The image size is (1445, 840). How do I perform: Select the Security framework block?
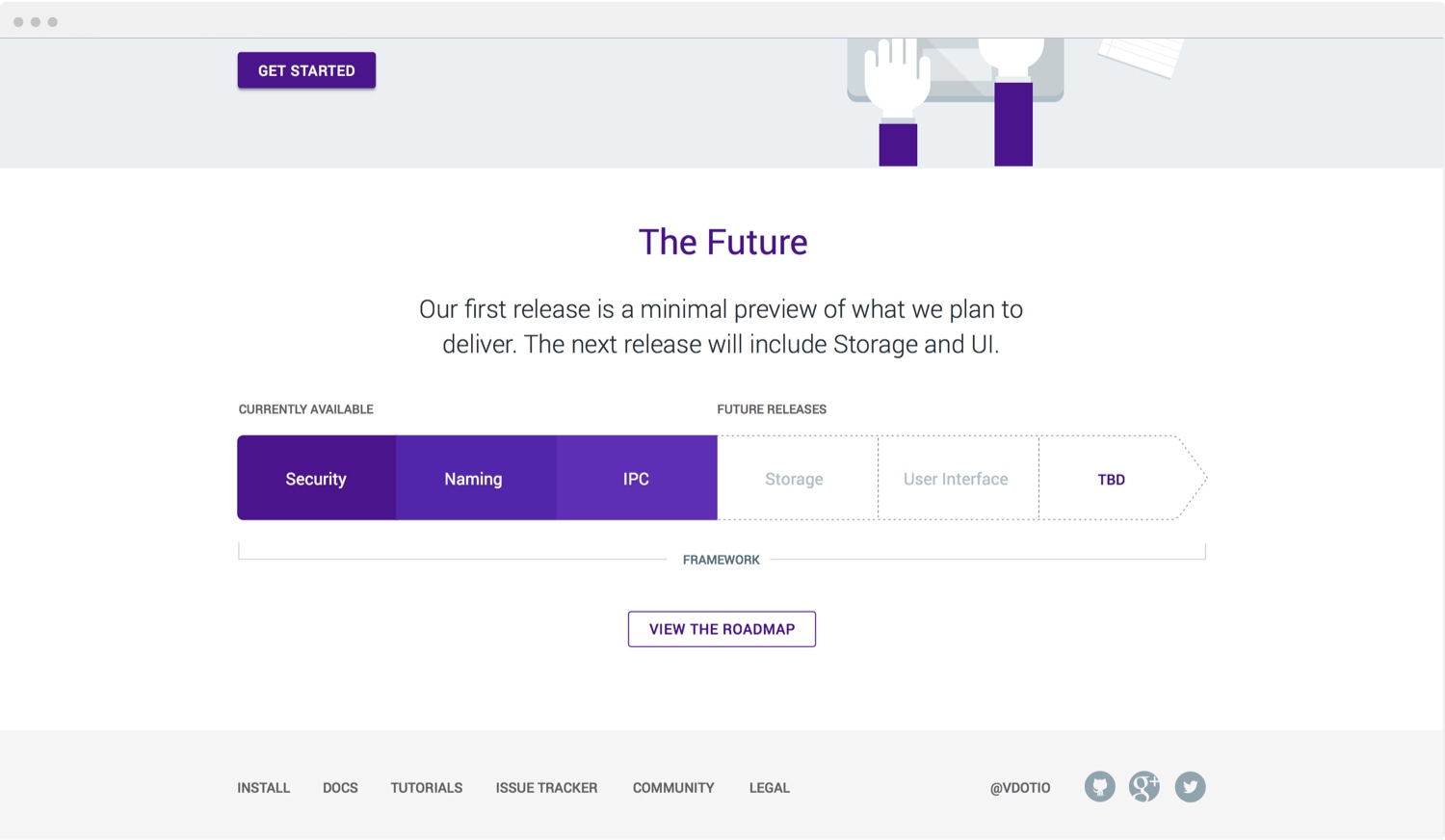316,478
